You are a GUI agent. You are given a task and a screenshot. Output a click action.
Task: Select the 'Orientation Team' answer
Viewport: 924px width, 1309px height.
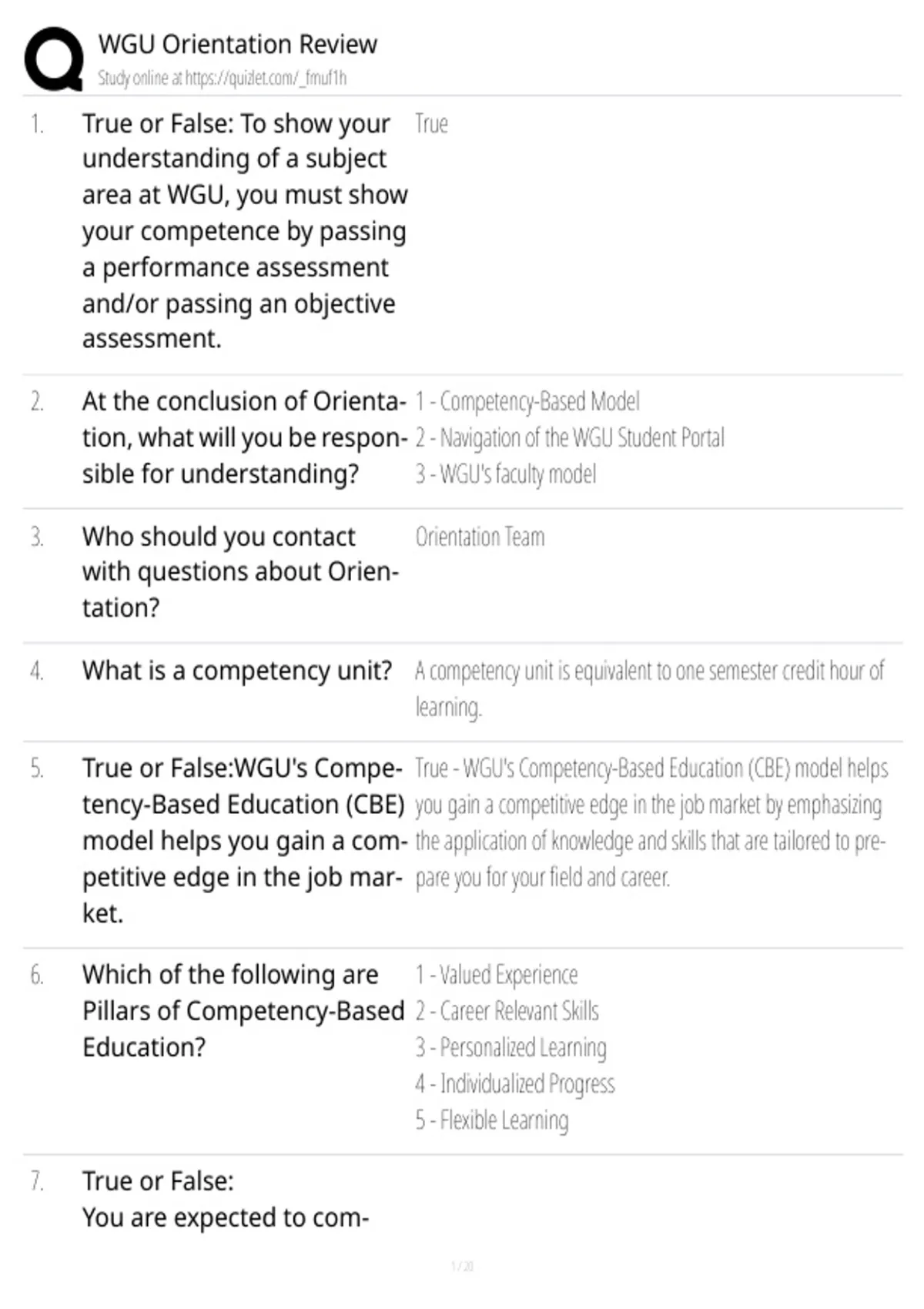click(x=480, y=537)
